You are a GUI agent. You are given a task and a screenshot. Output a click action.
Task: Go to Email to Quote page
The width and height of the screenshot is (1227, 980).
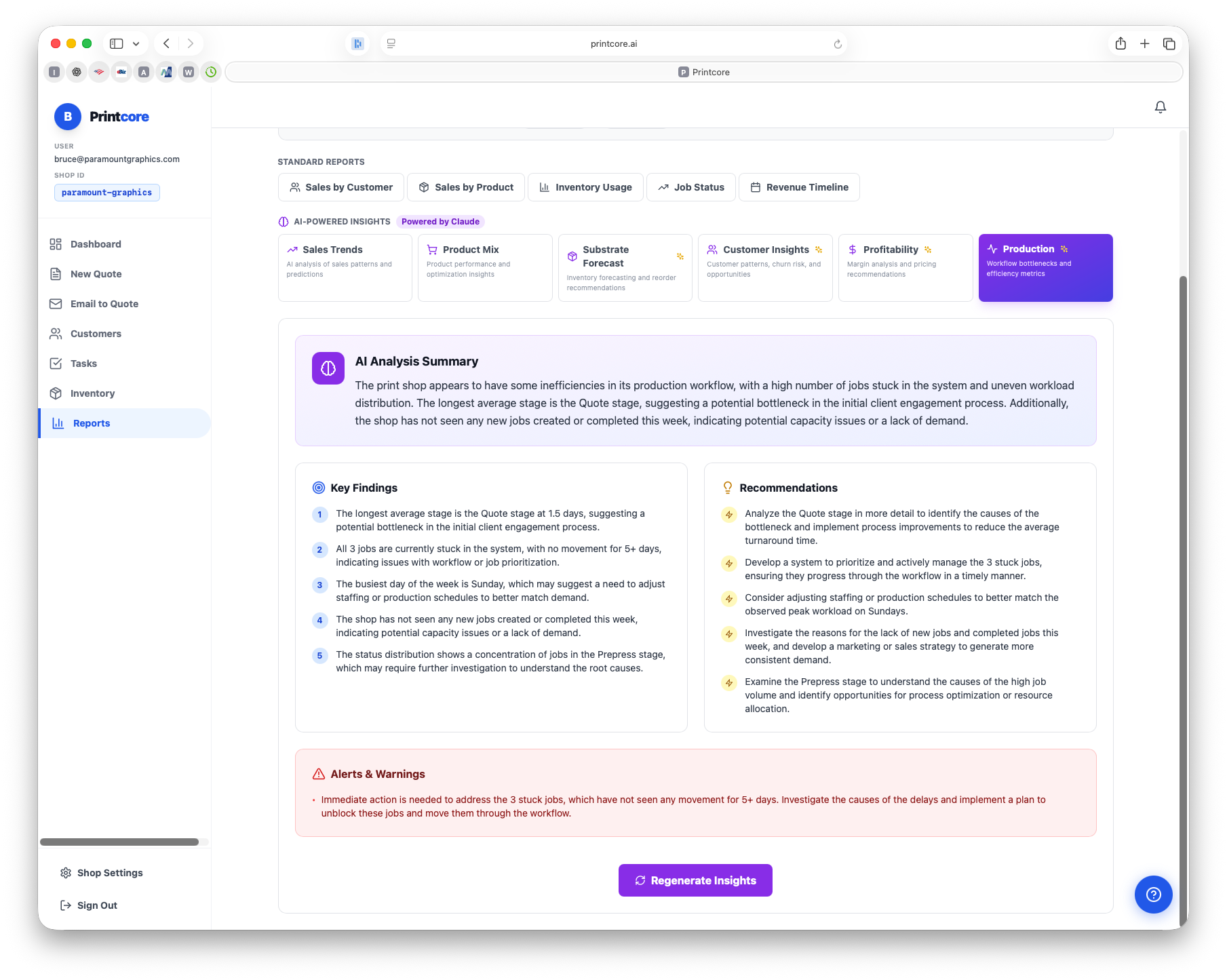click(104, 304)
